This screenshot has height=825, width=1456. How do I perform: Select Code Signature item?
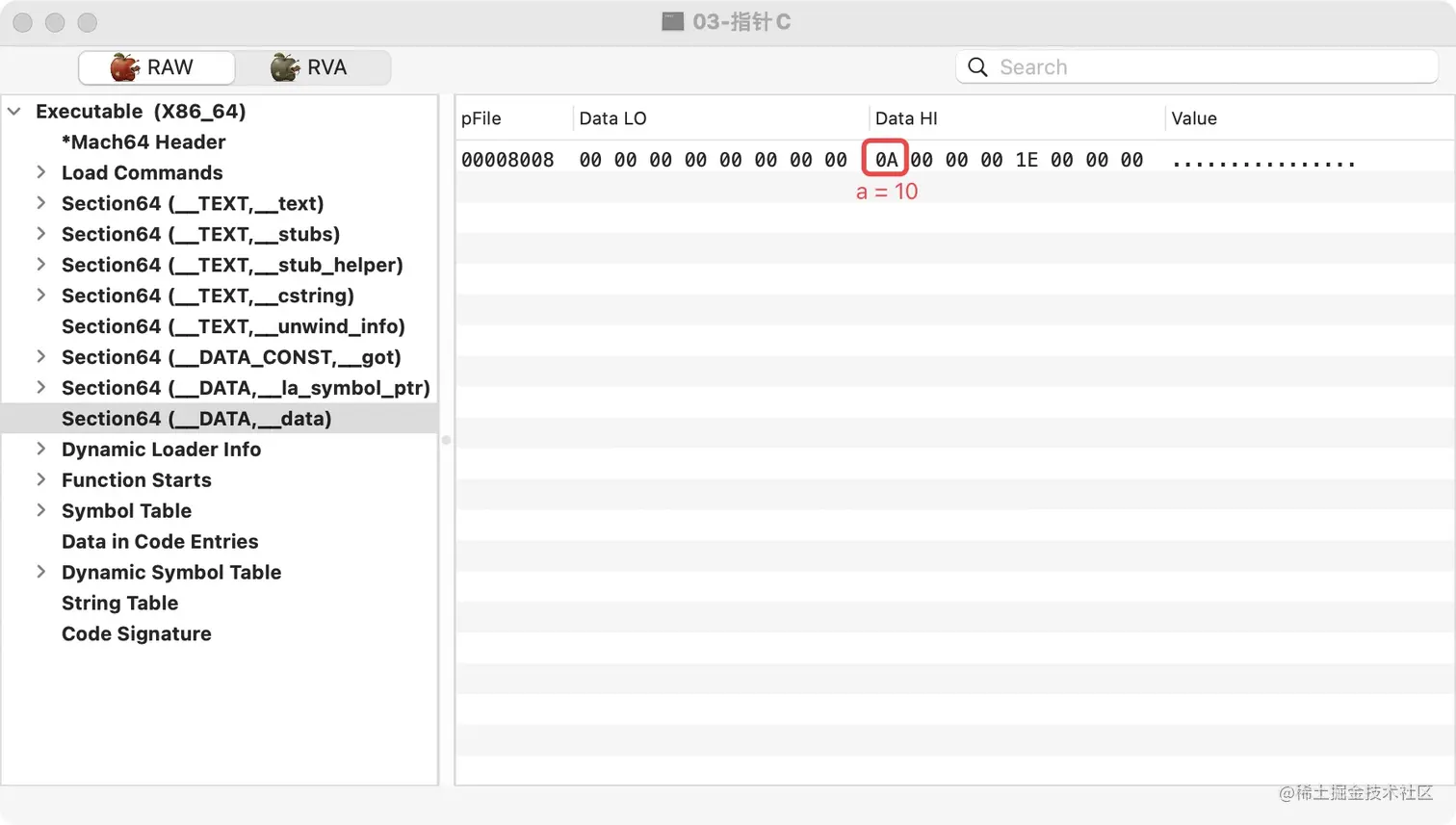[x=137, y=634]
